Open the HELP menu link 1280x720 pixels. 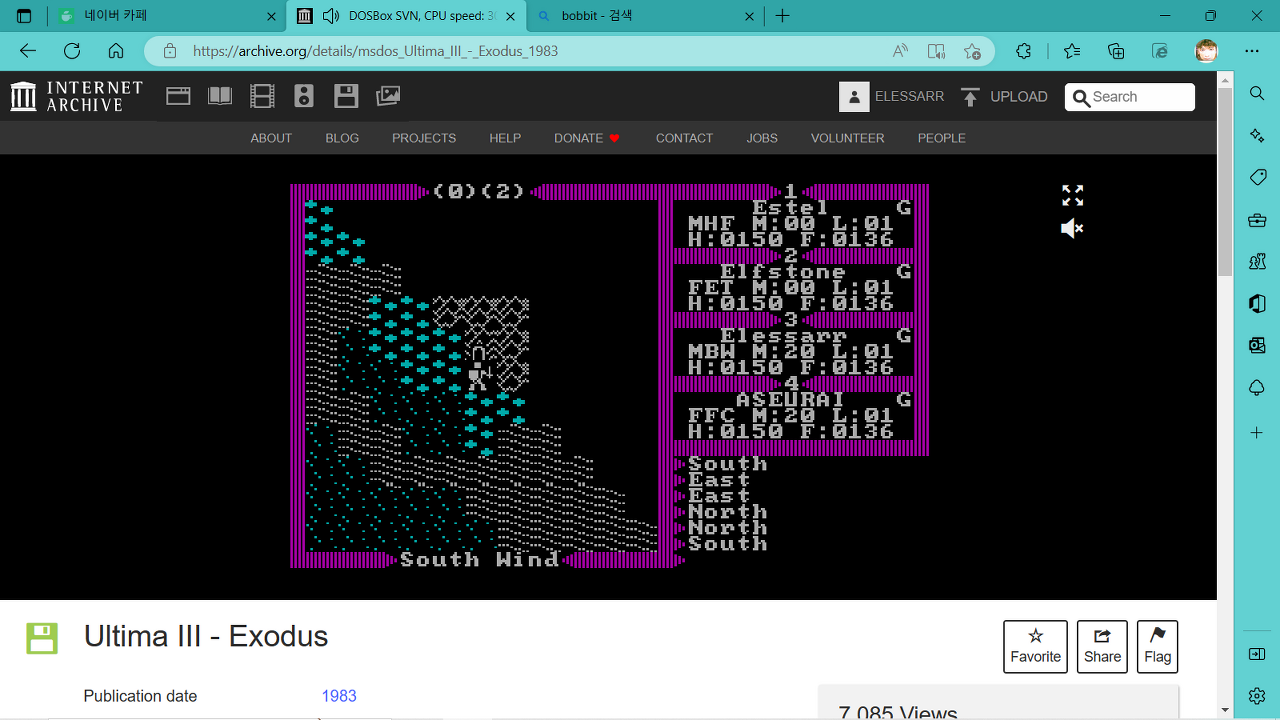pyautogui.click(x=505, y=138)
